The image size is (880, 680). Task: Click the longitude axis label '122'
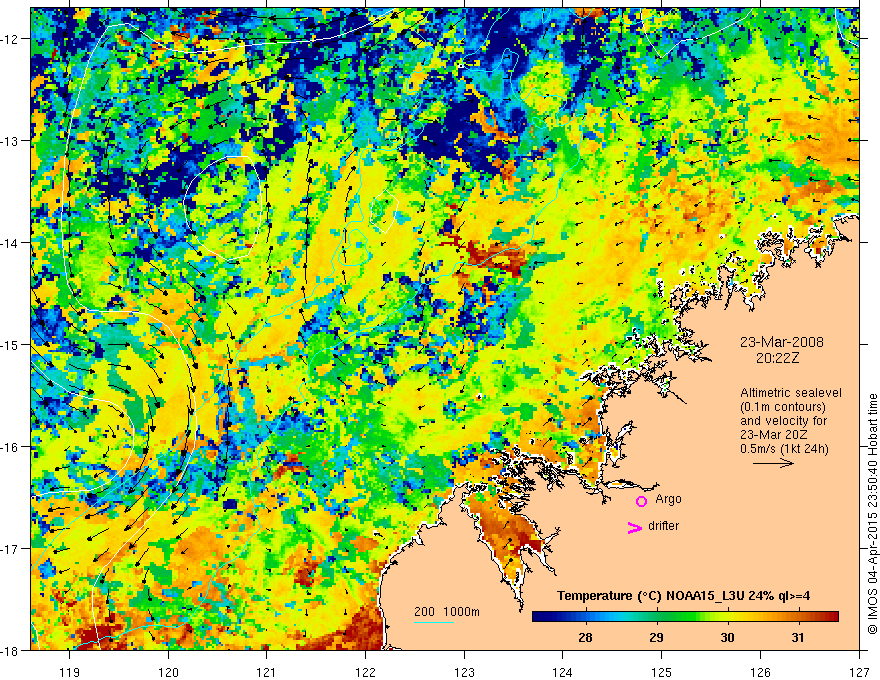(365, 672)
